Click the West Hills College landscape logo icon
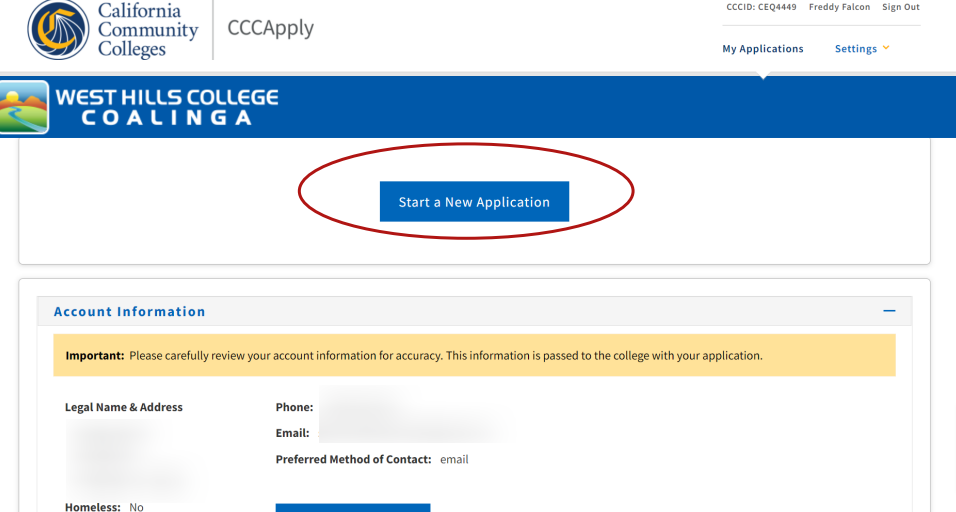The height and width of the screenshot is (512, 956). coord(24,107)
